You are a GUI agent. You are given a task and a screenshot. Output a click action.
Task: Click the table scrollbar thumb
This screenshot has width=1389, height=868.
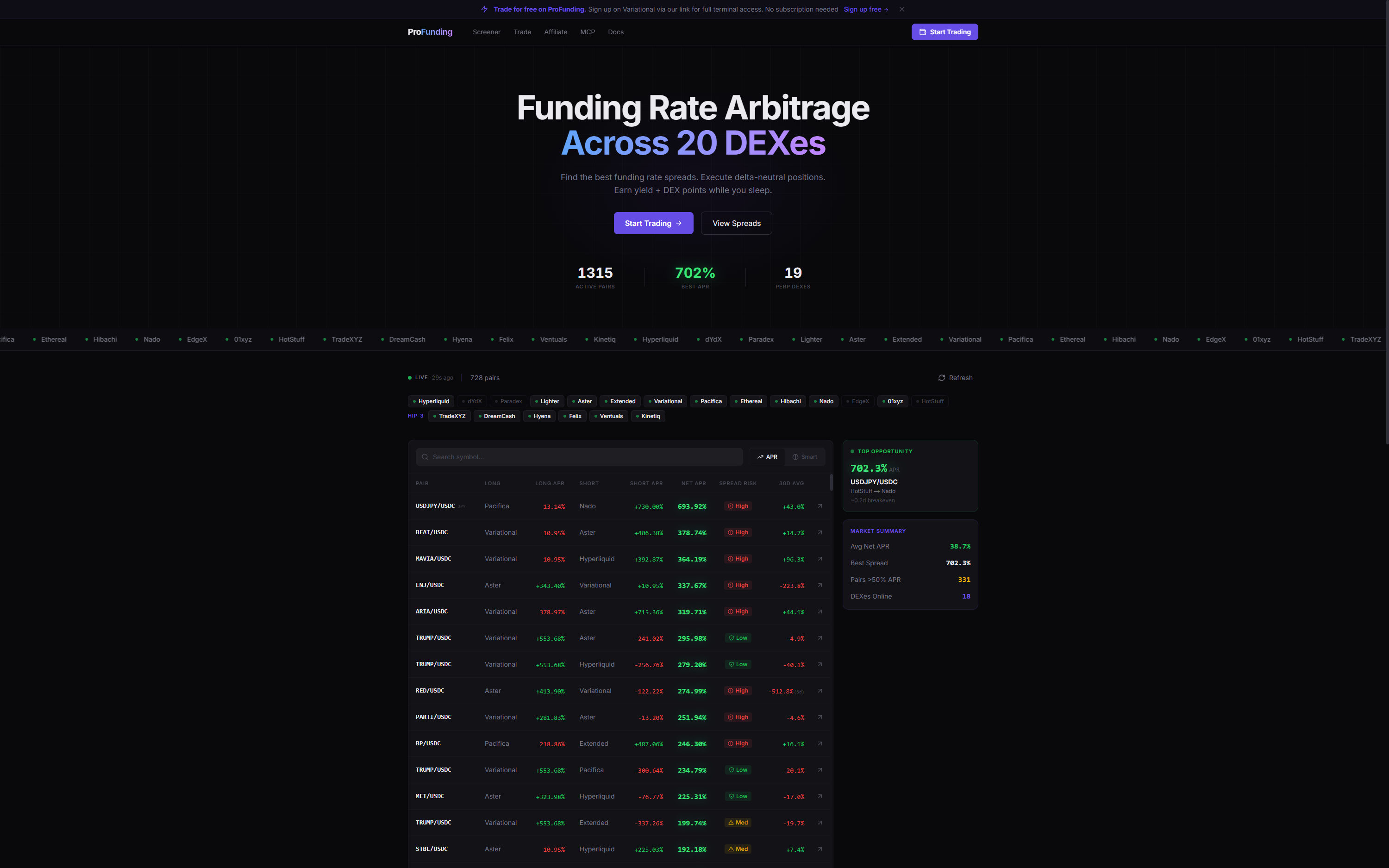[831, 482]
